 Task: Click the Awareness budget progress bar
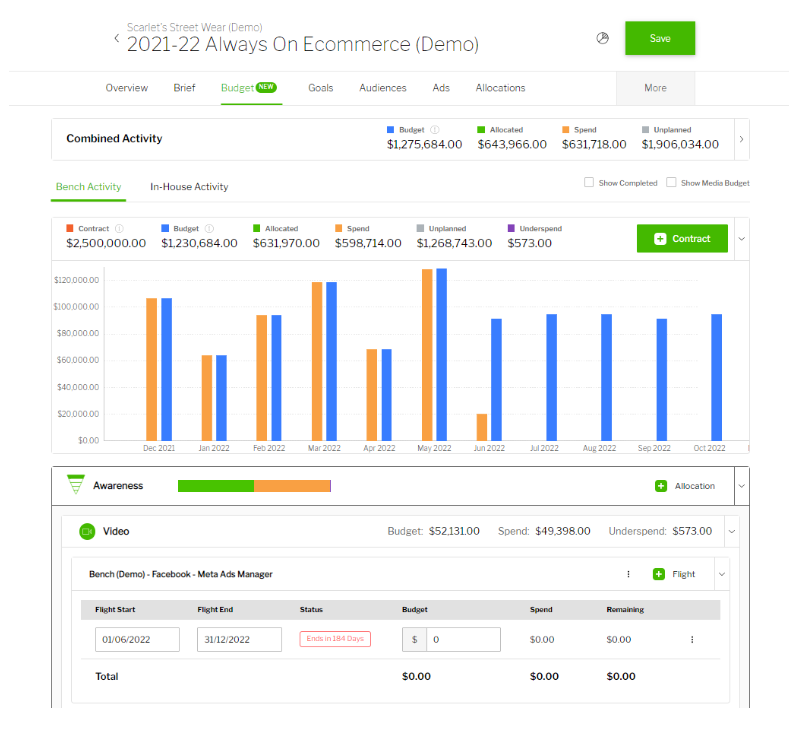point(254,486)
